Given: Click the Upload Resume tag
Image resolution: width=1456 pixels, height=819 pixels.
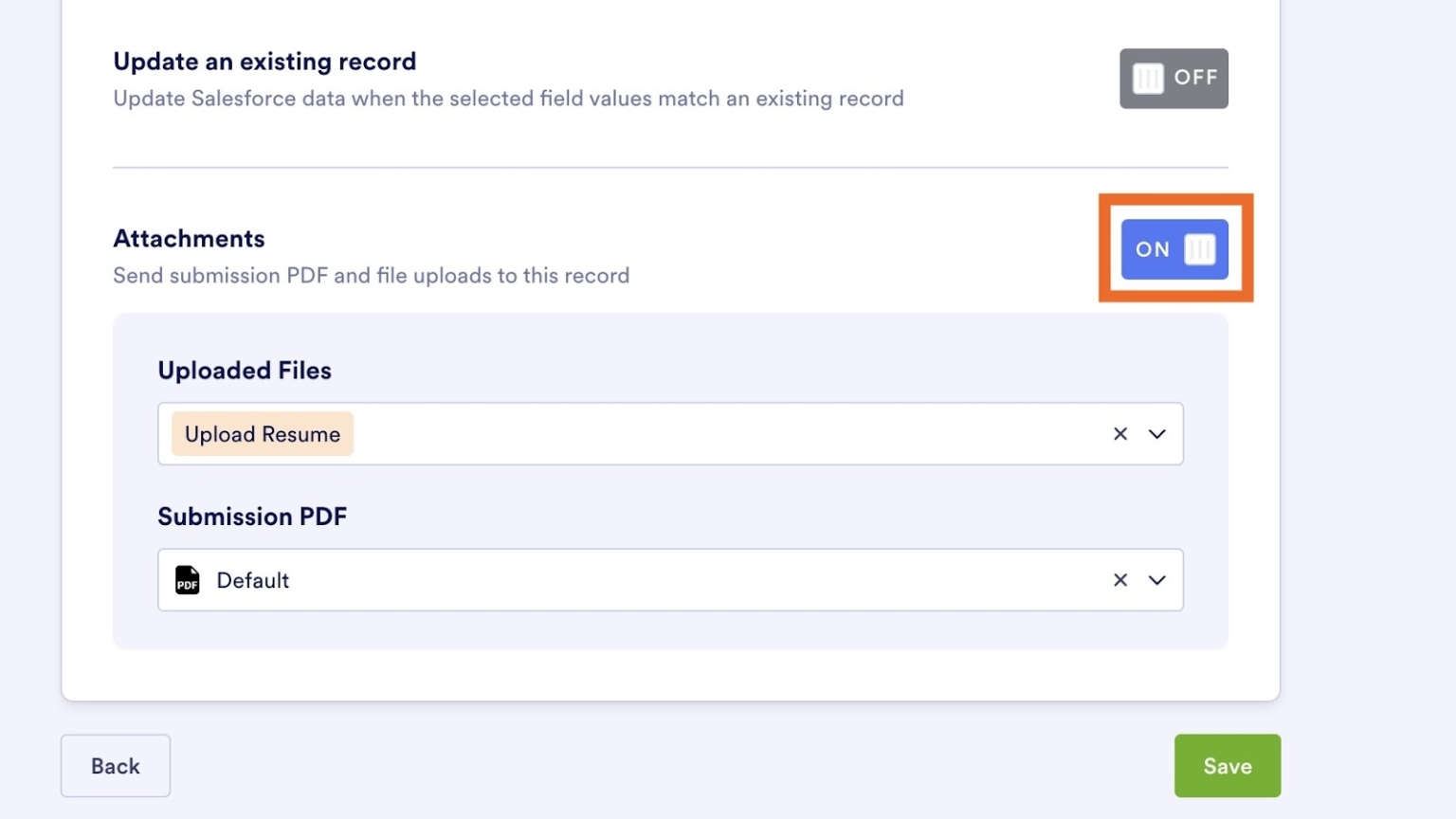Looking at the screenshot, I should point(263,434).
